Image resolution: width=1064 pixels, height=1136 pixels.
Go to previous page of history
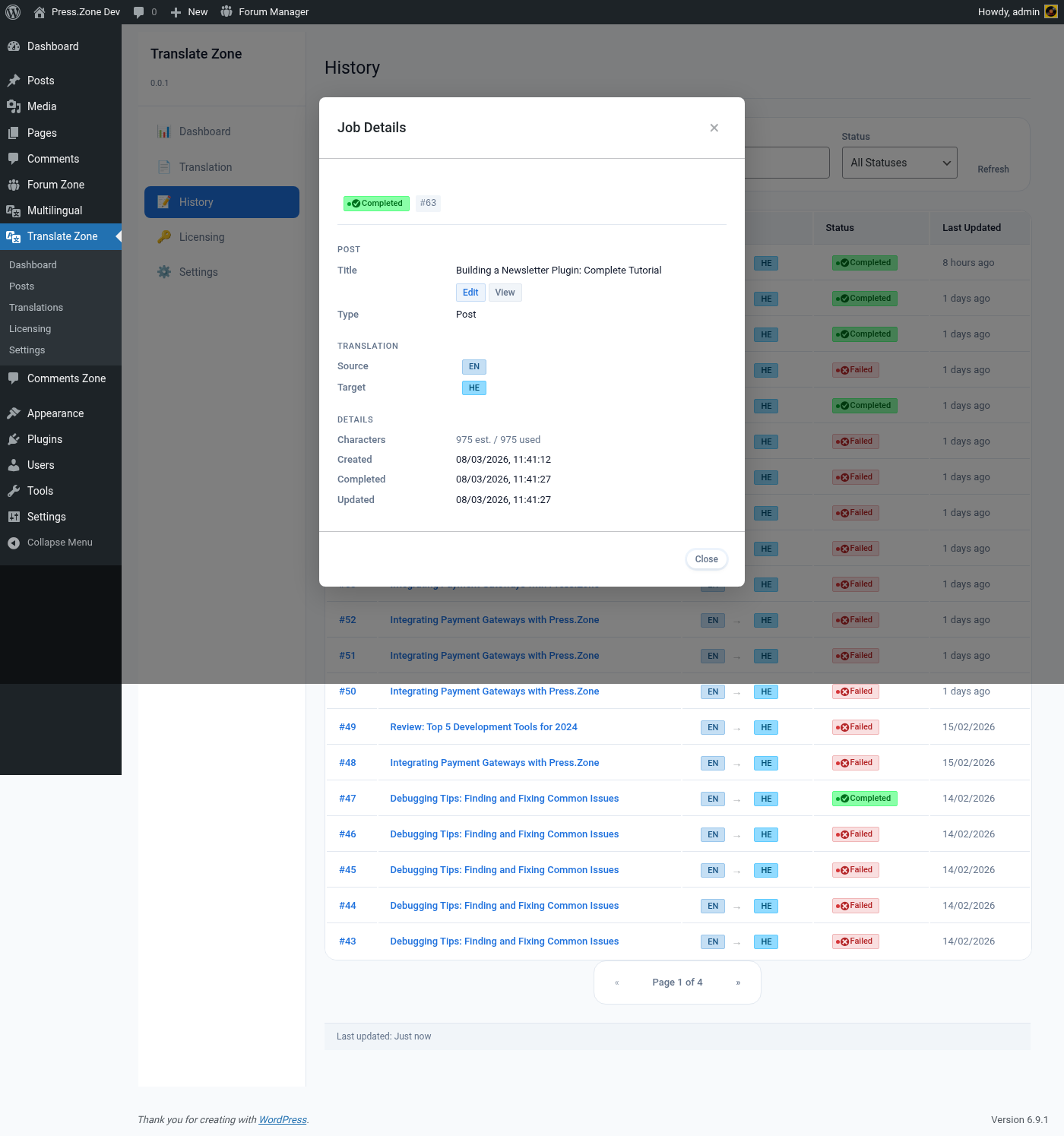(x=617, y=983)
